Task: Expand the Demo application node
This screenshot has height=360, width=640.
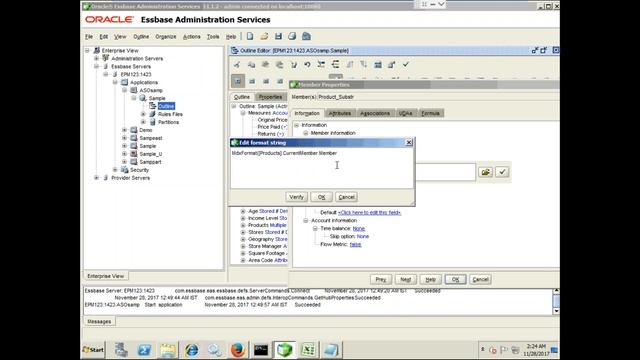Action: coord(124,130)
